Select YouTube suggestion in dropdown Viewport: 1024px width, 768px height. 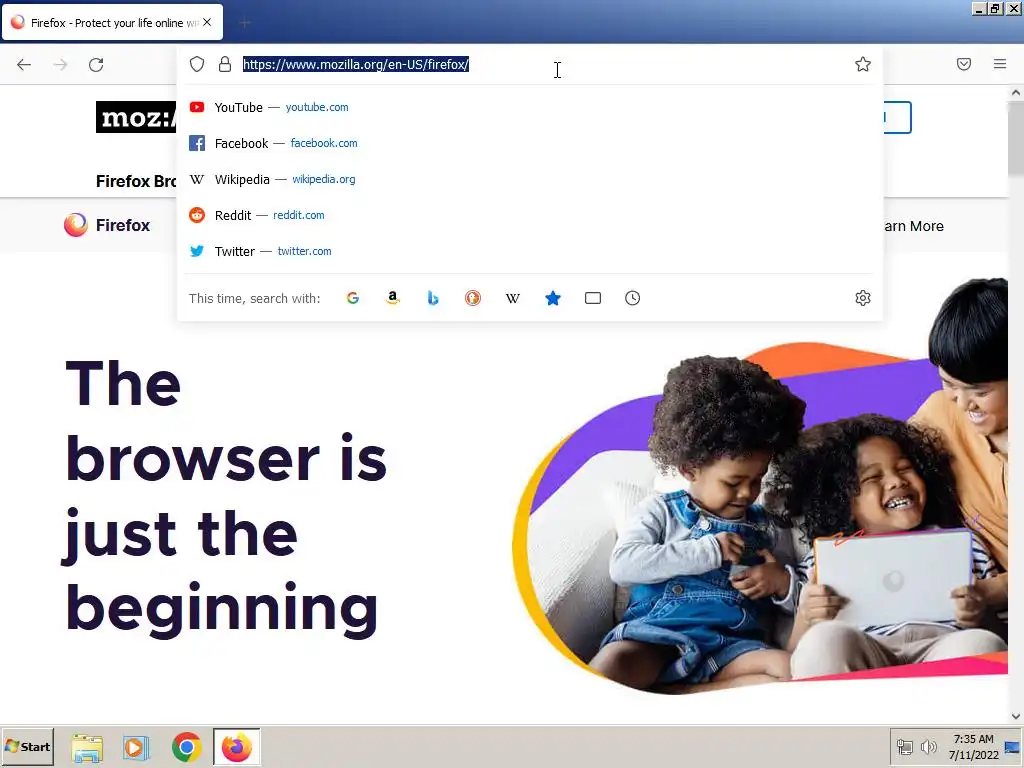pyautogui.click(x=530, y=107)
